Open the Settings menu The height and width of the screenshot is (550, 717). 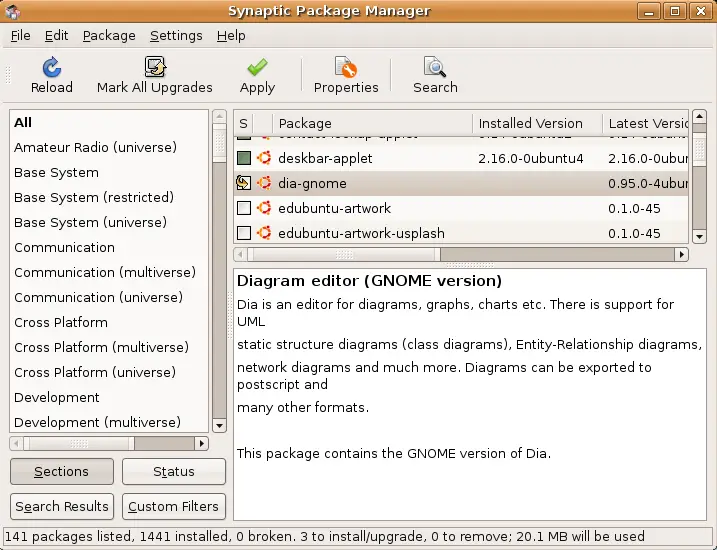pyautogui.click(x=176, y=36)
